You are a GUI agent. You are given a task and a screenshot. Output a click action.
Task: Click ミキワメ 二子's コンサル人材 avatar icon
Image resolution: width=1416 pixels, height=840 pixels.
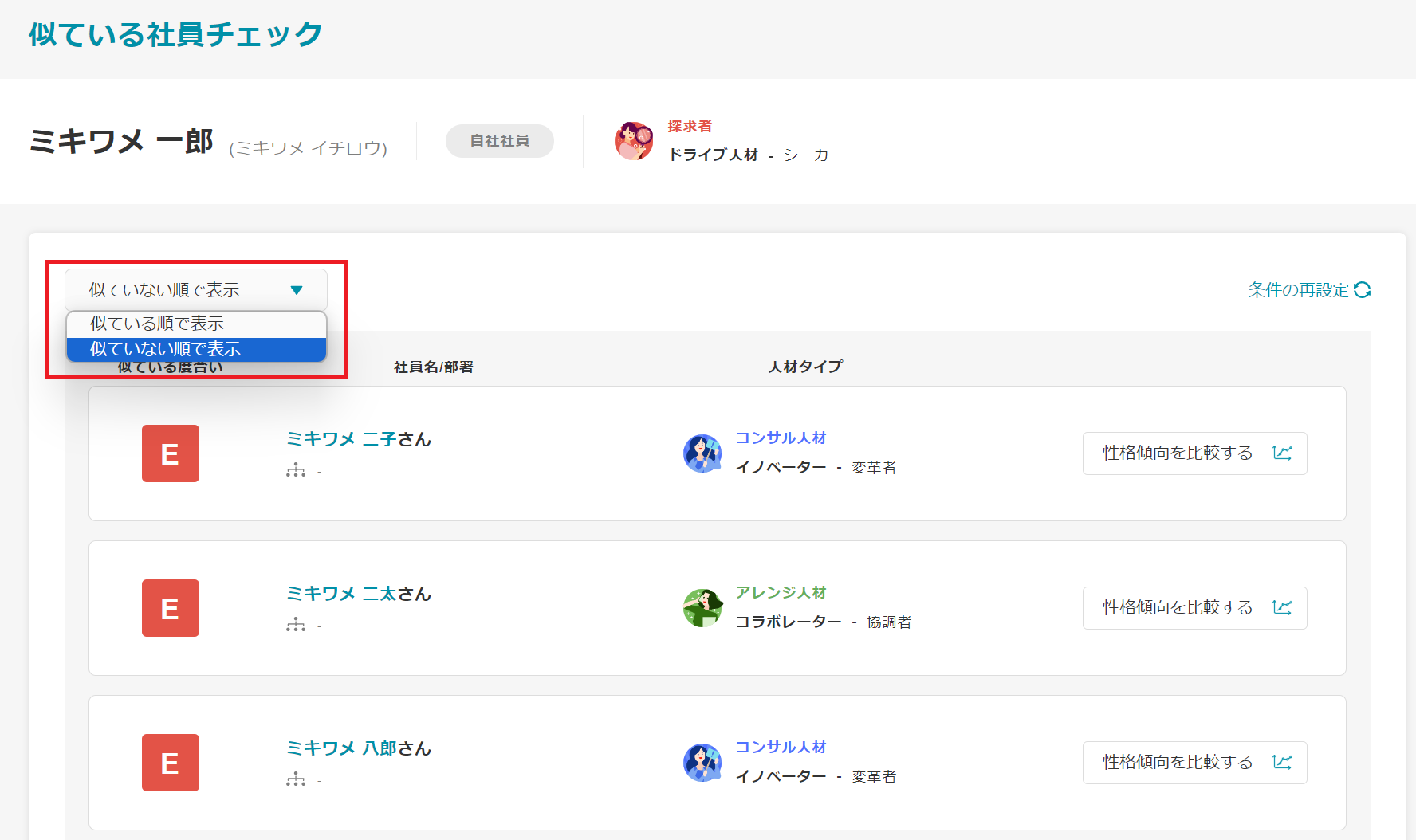click(x=703, y=451)
